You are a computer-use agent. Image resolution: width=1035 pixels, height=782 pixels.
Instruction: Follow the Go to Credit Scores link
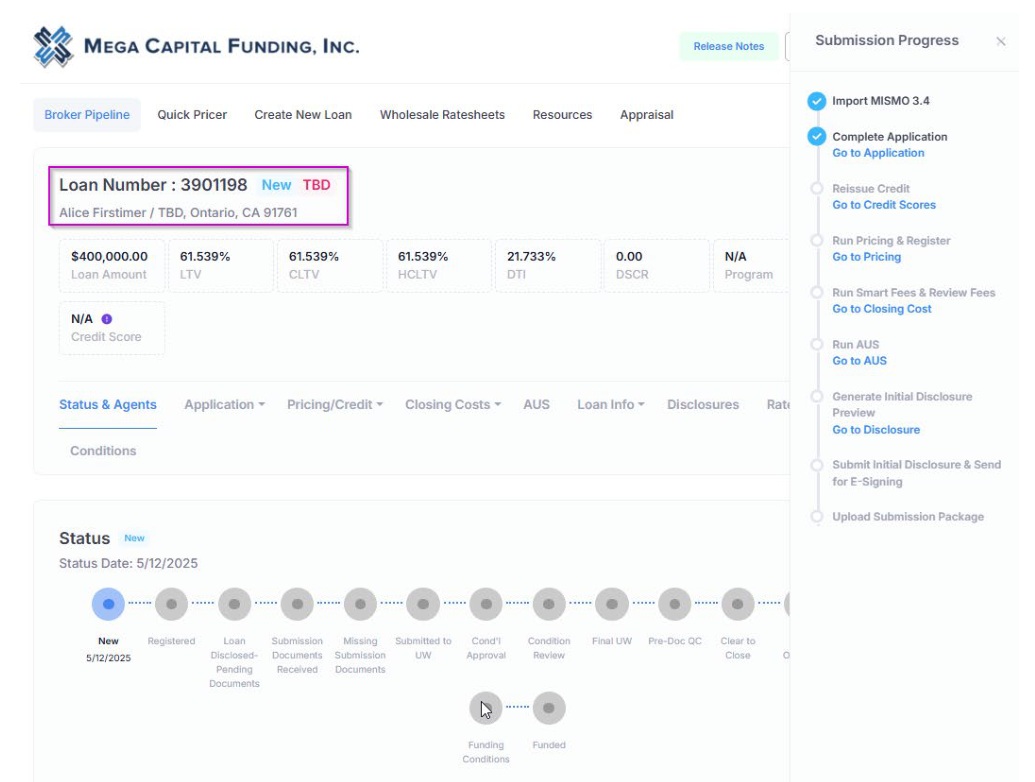pos(884,205)
